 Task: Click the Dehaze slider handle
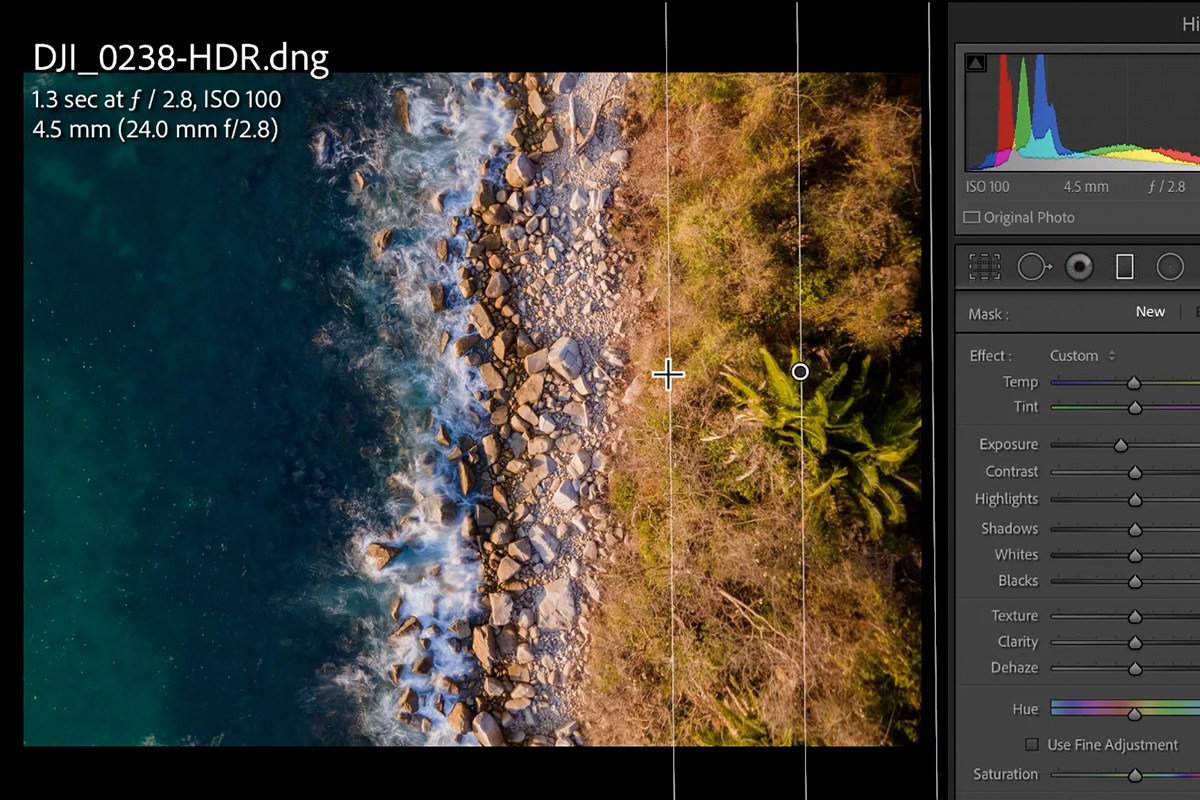click(x=1135, y=669)
